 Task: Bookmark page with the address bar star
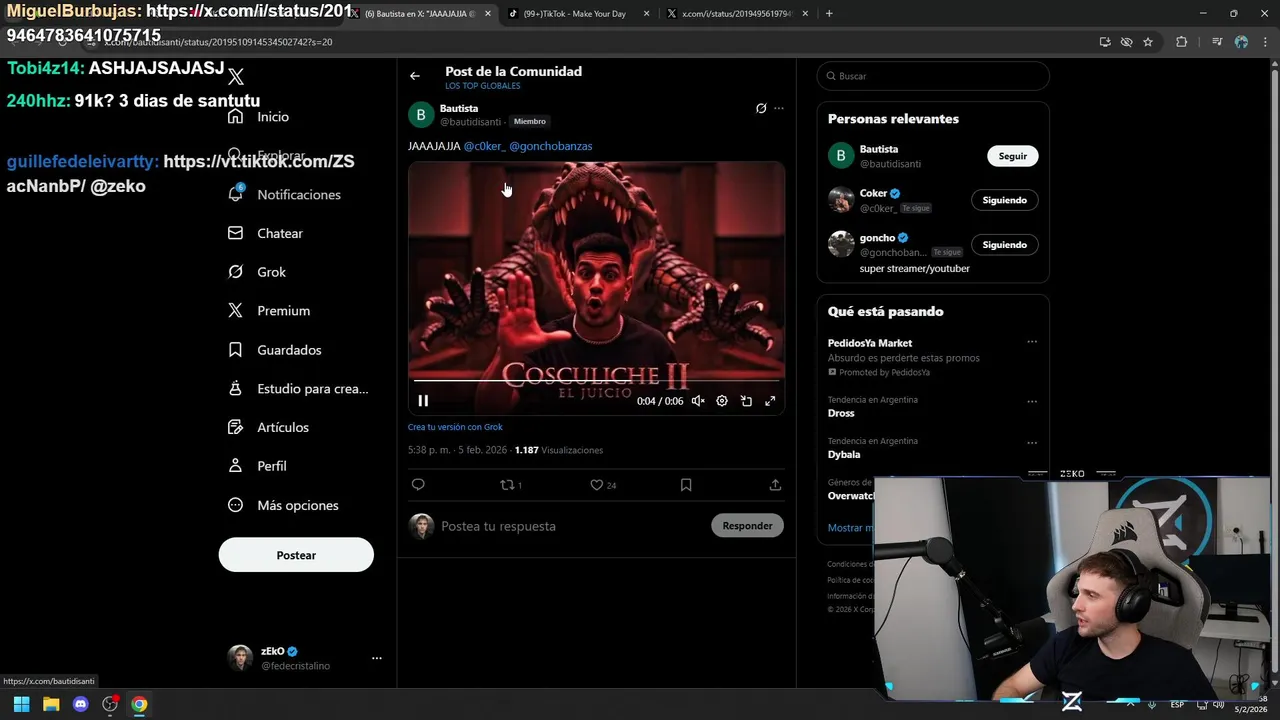(x=1148, y=42)
